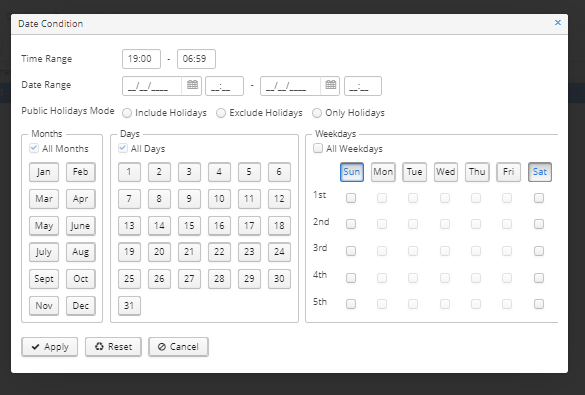Click the Cancel button
Screen dimensions: 585x395
pyautogui.click(x=178, y=347)
